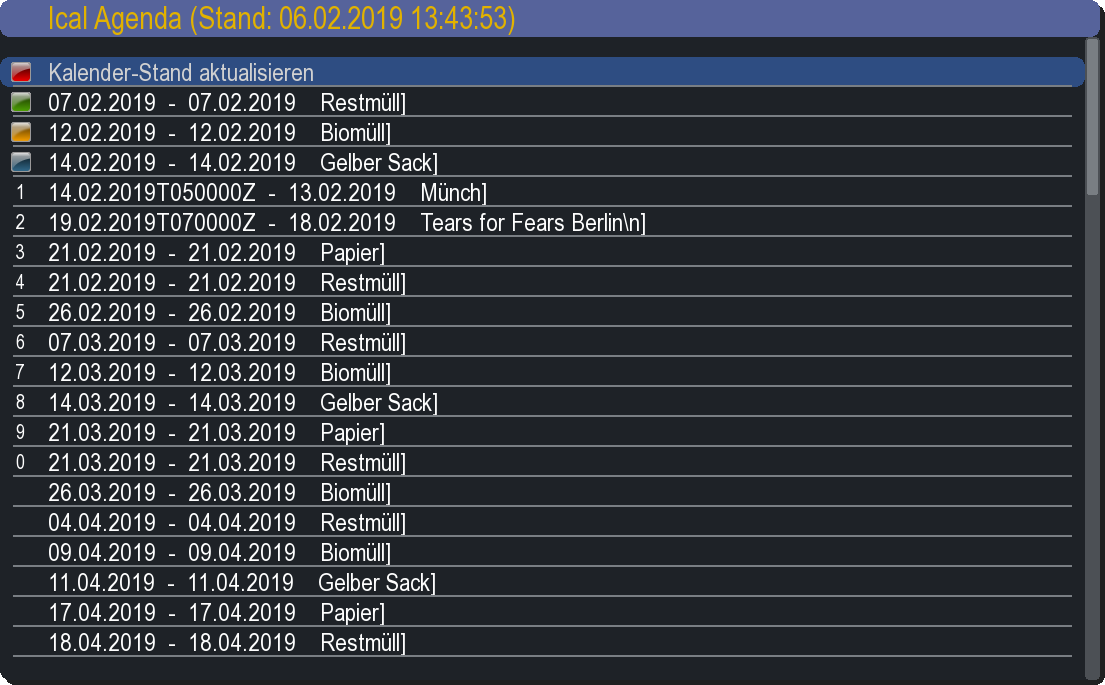Screen dimensions: 1105x685
Task: Click the green button icon beside 07.02.2019 Restmüll
Action: point(21,103)
